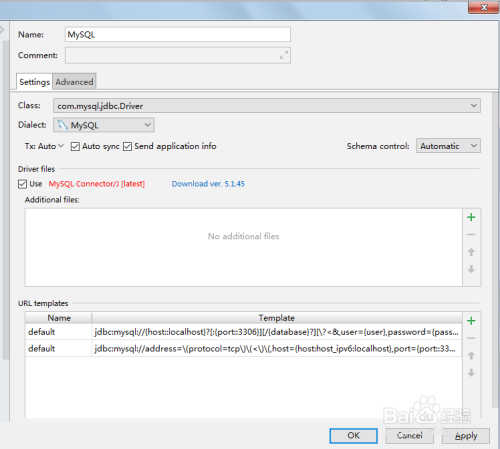Image resolution: width=500 pixels, height=449 pixels.
Task: Move additional file up arrow
Action: pos(471,252)
